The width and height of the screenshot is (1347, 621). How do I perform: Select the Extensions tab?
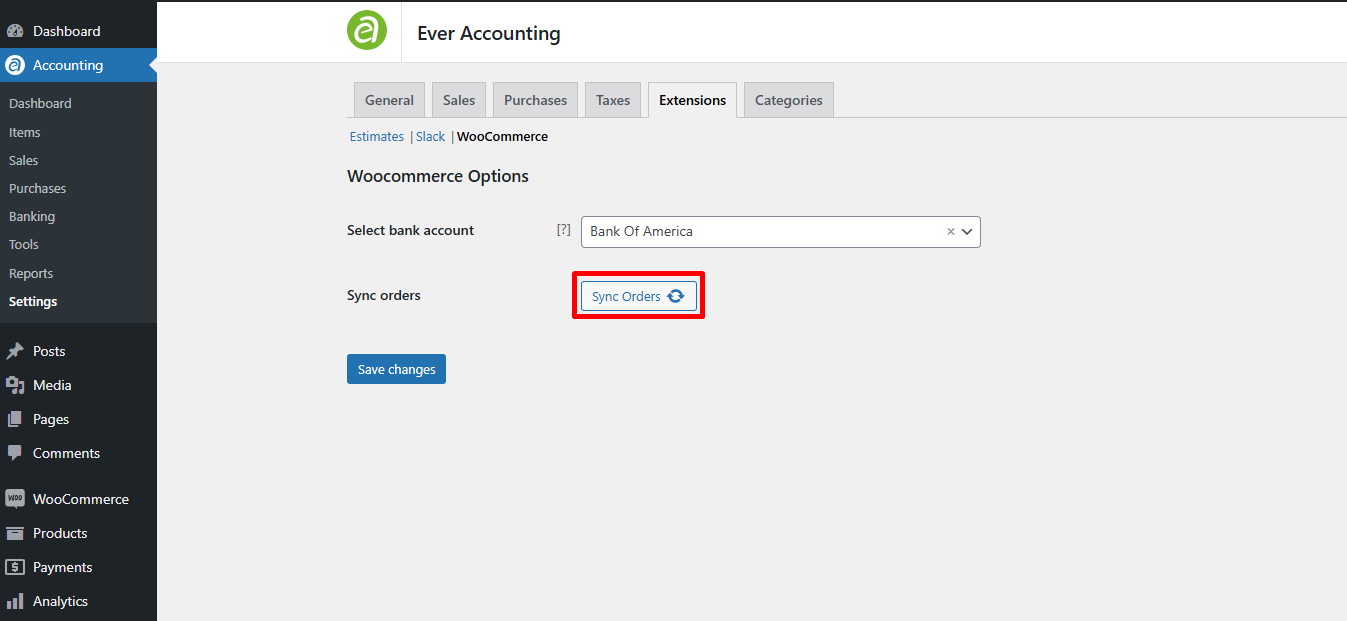click(x=693, y=100)
